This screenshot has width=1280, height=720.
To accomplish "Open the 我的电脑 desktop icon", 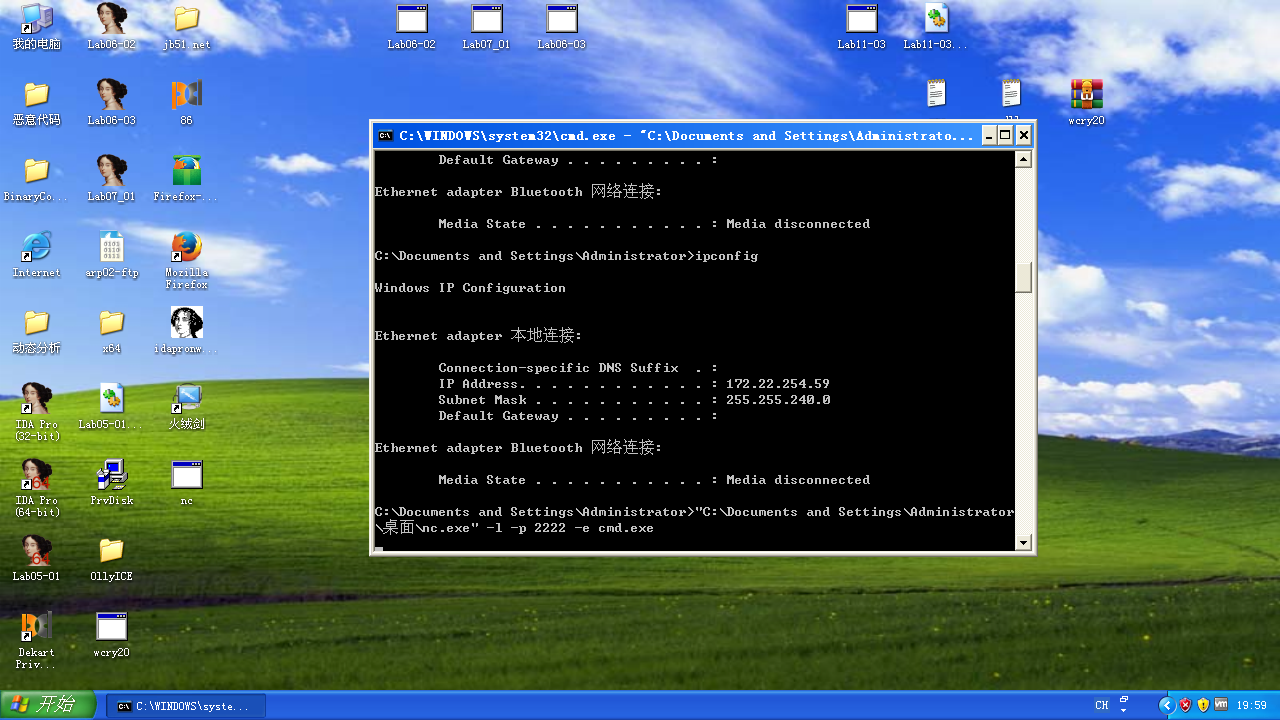I will tap(36, 27).
